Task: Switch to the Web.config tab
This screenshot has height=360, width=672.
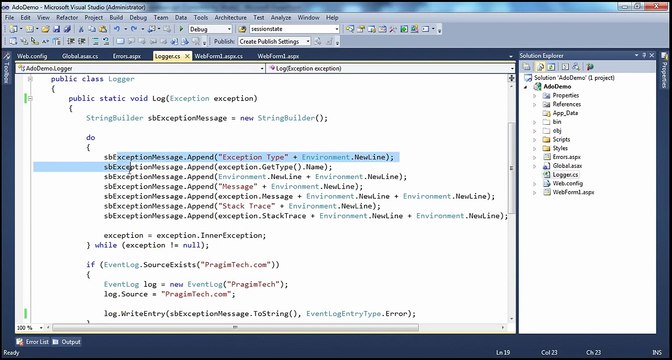Action: 32,56
